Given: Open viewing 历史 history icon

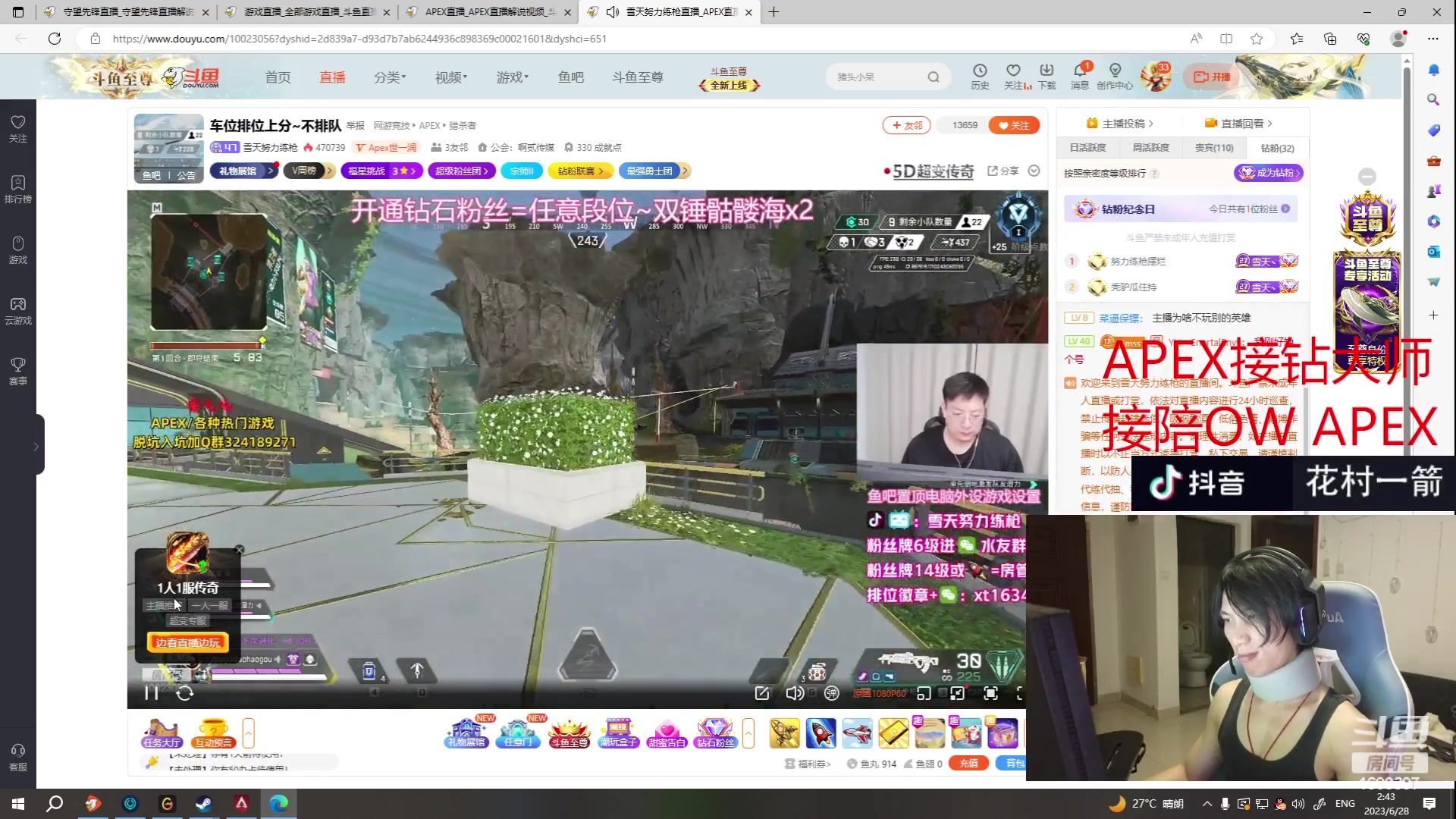Looking at the screenshot, I should click(980, 76).
